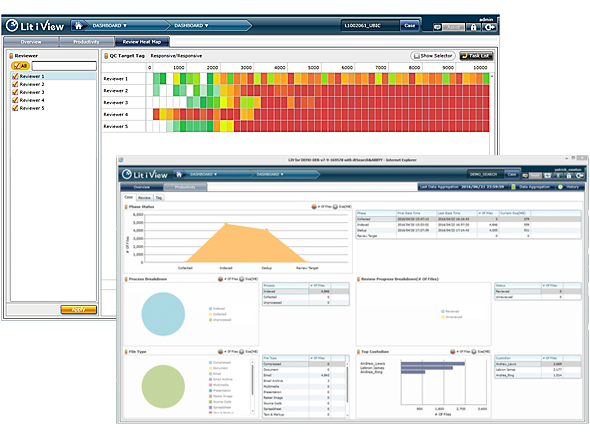Select # Of Files radio in Phase Status

(x=314, y=207)
